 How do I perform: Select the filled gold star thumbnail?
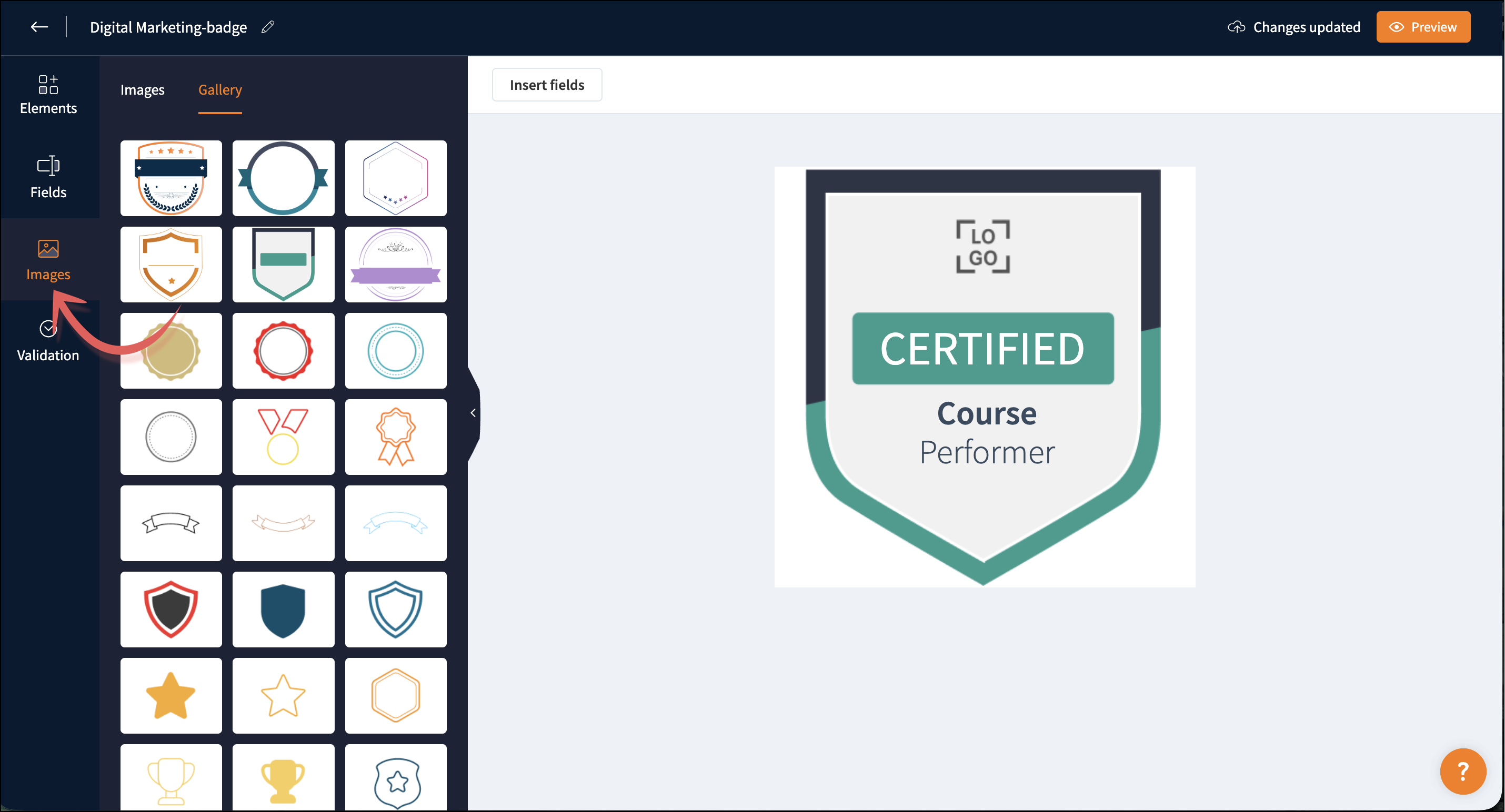click(x=170, y=695)
